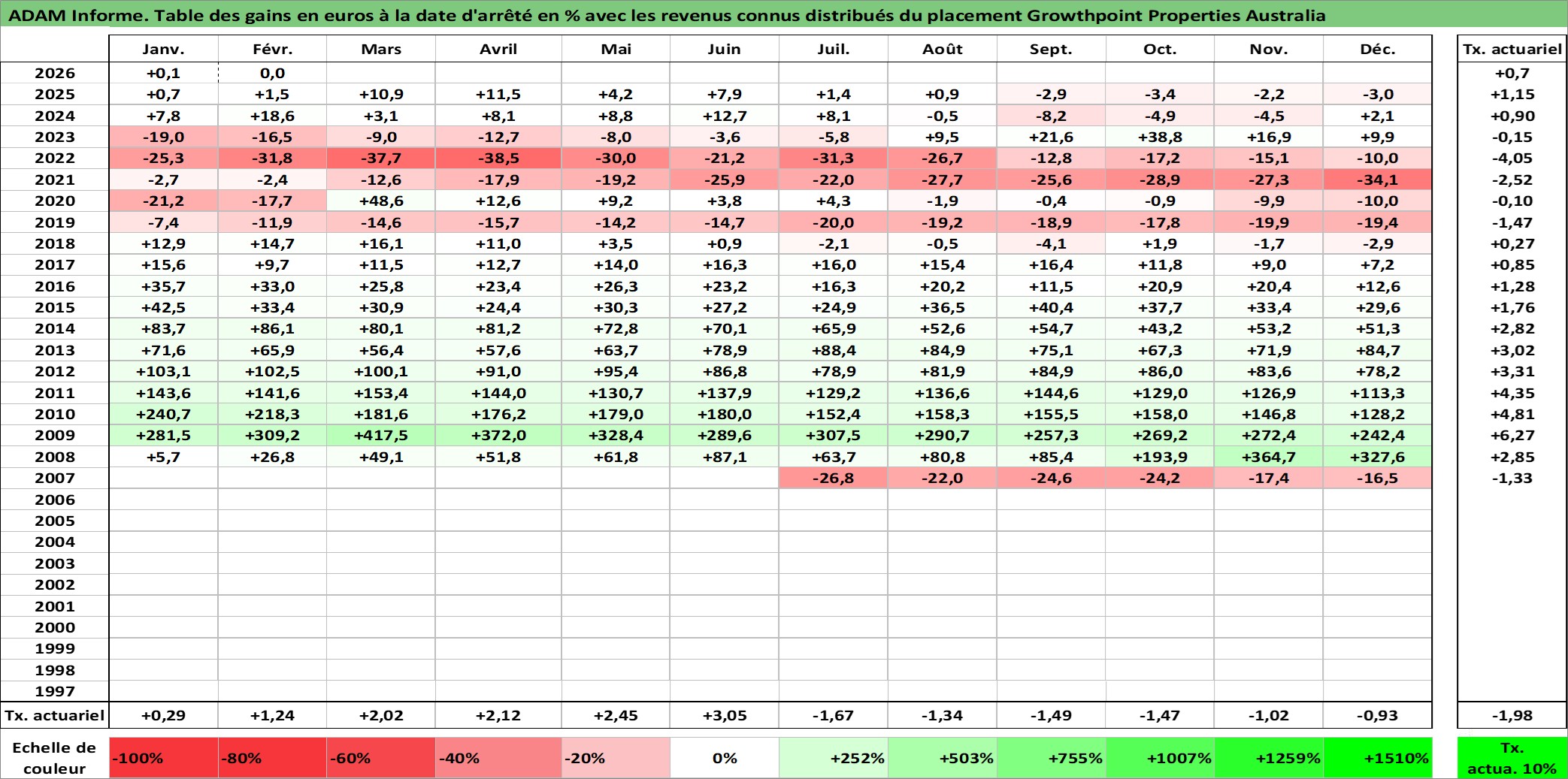Viewport: 1568px width, 779px height.
Task: Select cell -34,1 in 2021 Déc.
Action: pyautogui.click(x=1378, y=180)
